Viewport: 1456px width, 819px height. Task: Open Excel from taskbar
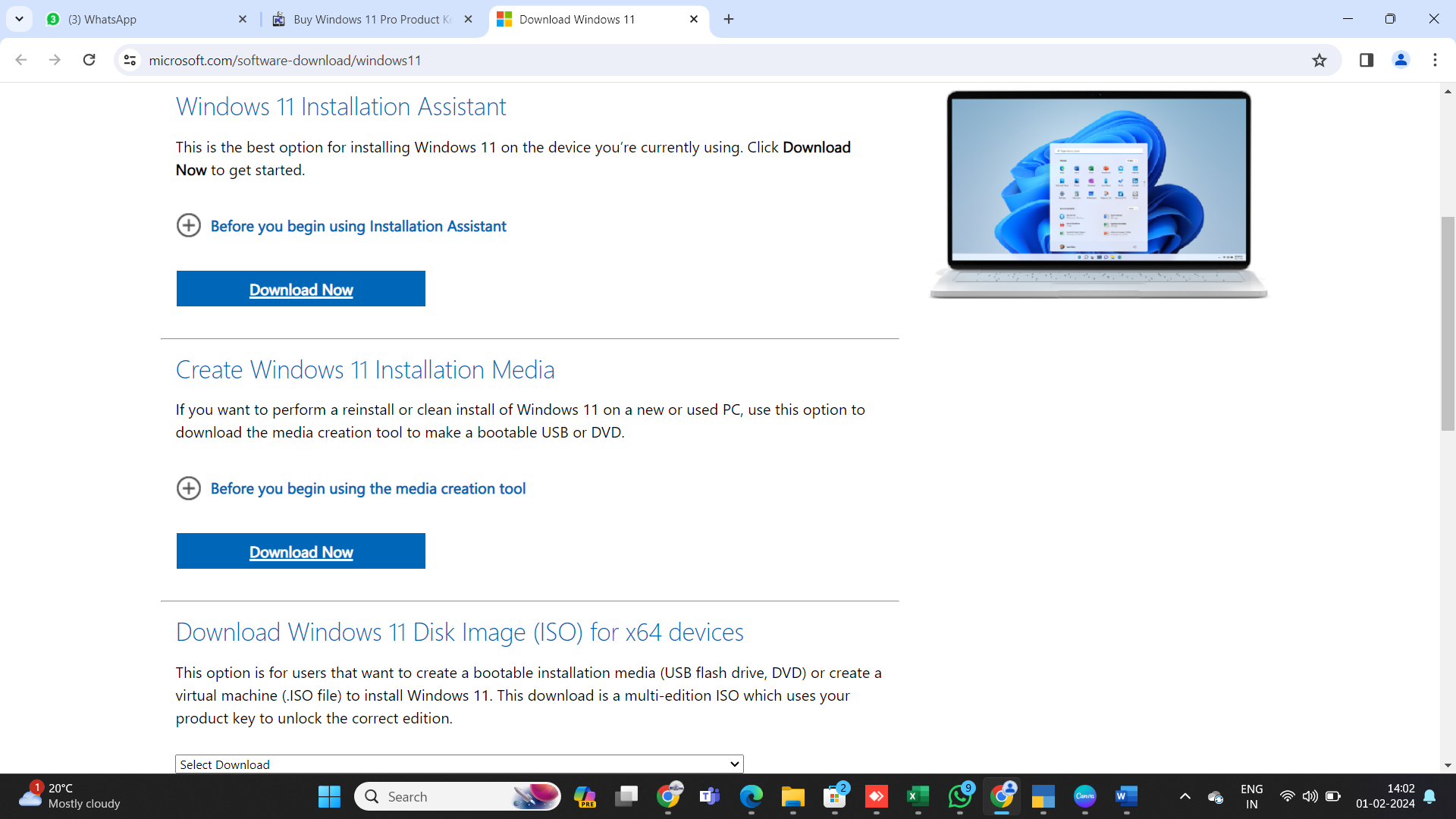918,796
